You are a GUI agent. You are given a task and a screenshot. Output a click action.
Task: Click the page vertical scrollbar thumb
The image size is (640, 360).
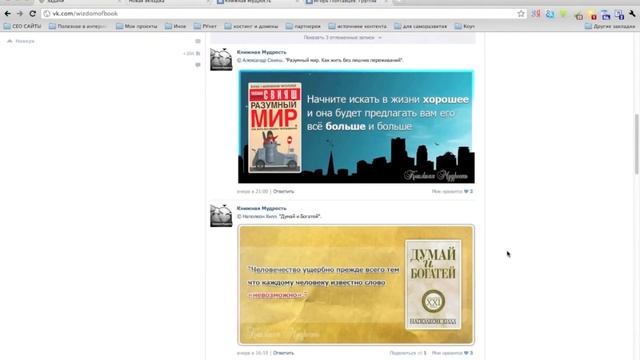click(636, 144)
